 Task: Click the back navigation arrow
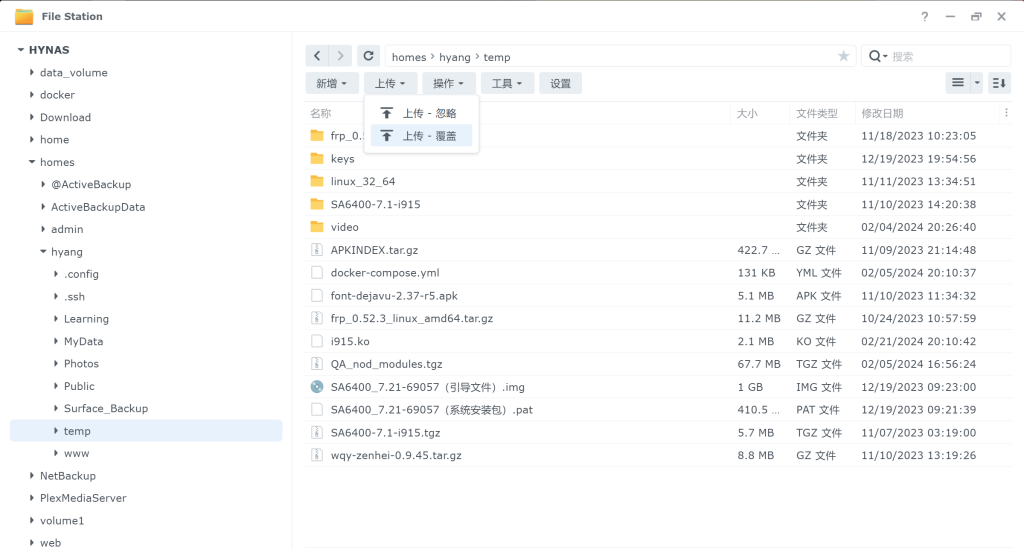tap(317, 56)
